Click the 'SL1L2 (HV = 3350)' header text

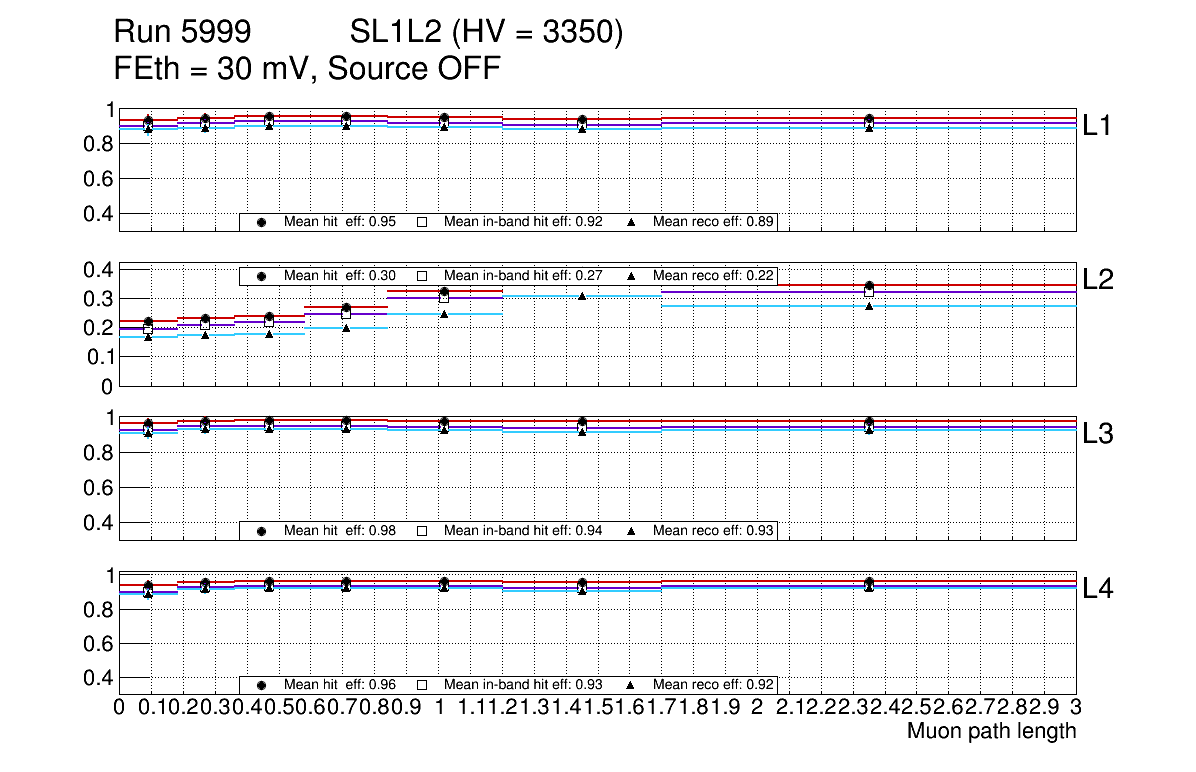[486, 33]
